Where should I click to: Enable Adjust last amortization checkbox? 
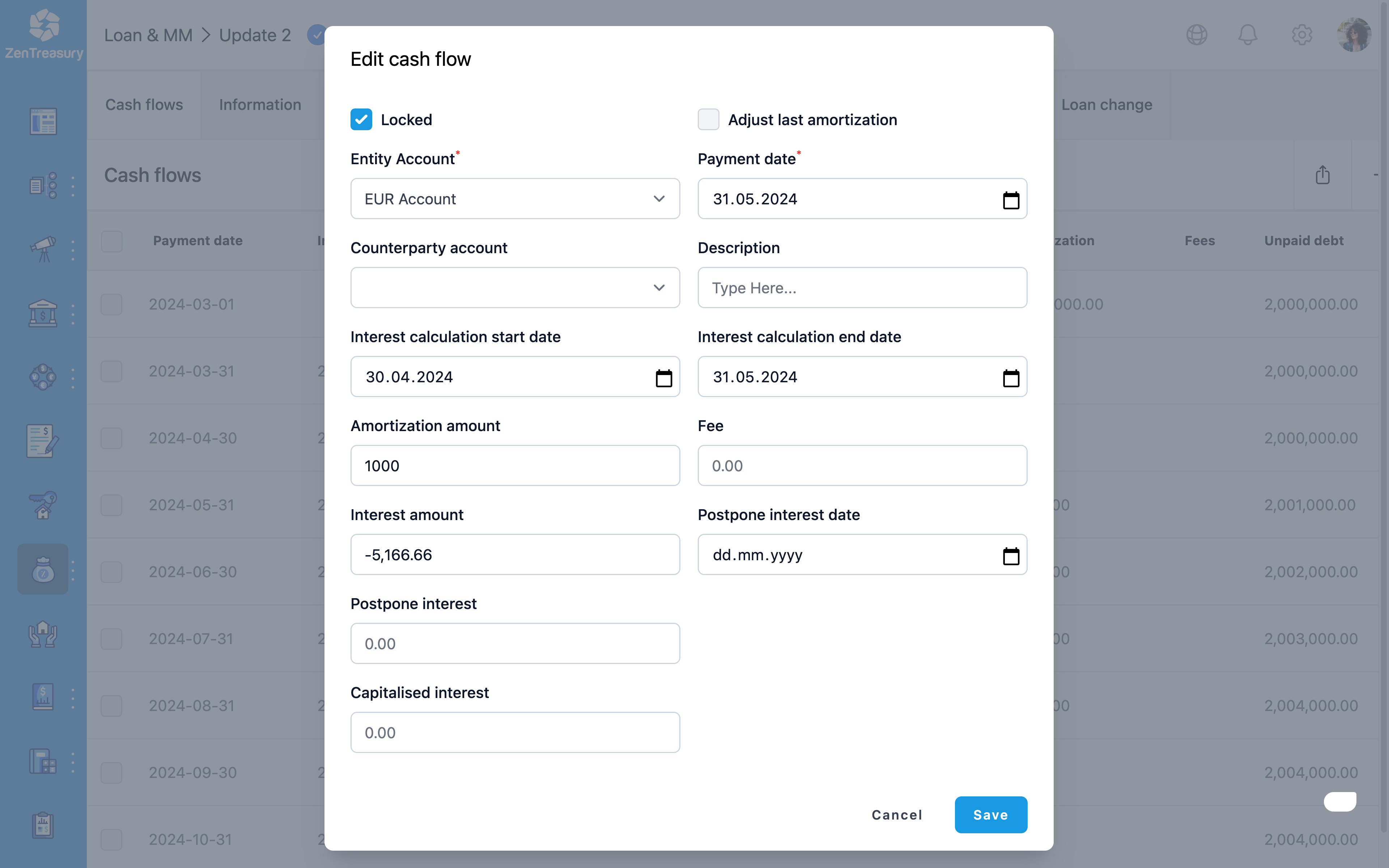[x=708, y=119]
